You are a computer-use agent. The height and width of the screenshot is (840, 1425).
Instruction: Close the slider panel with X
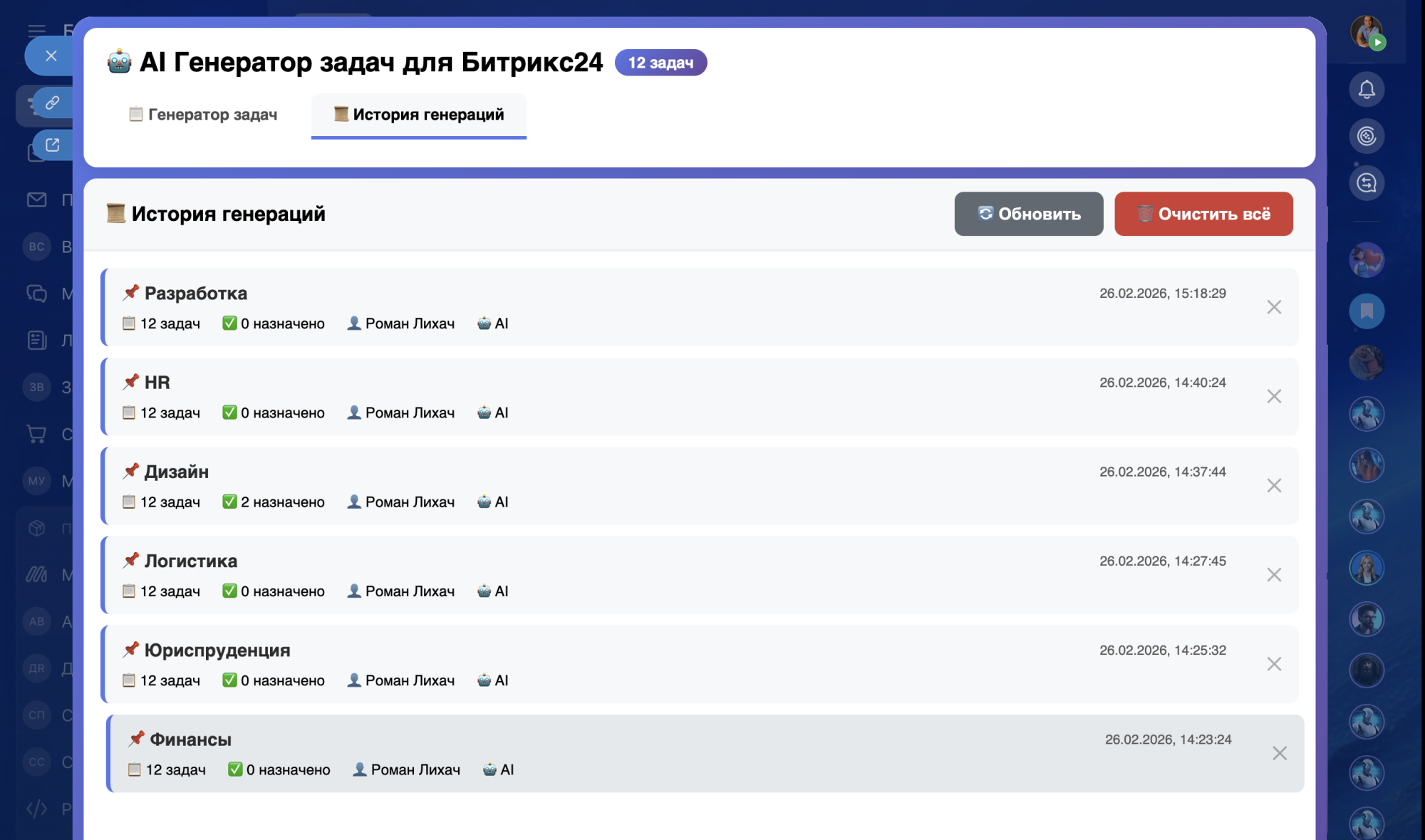pos(51,56)
